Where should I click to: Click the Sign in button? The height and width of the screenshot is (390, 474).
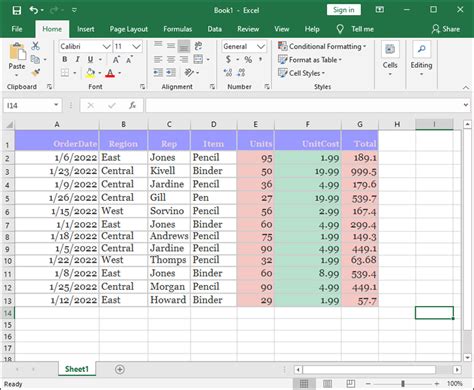coord(344,10)
